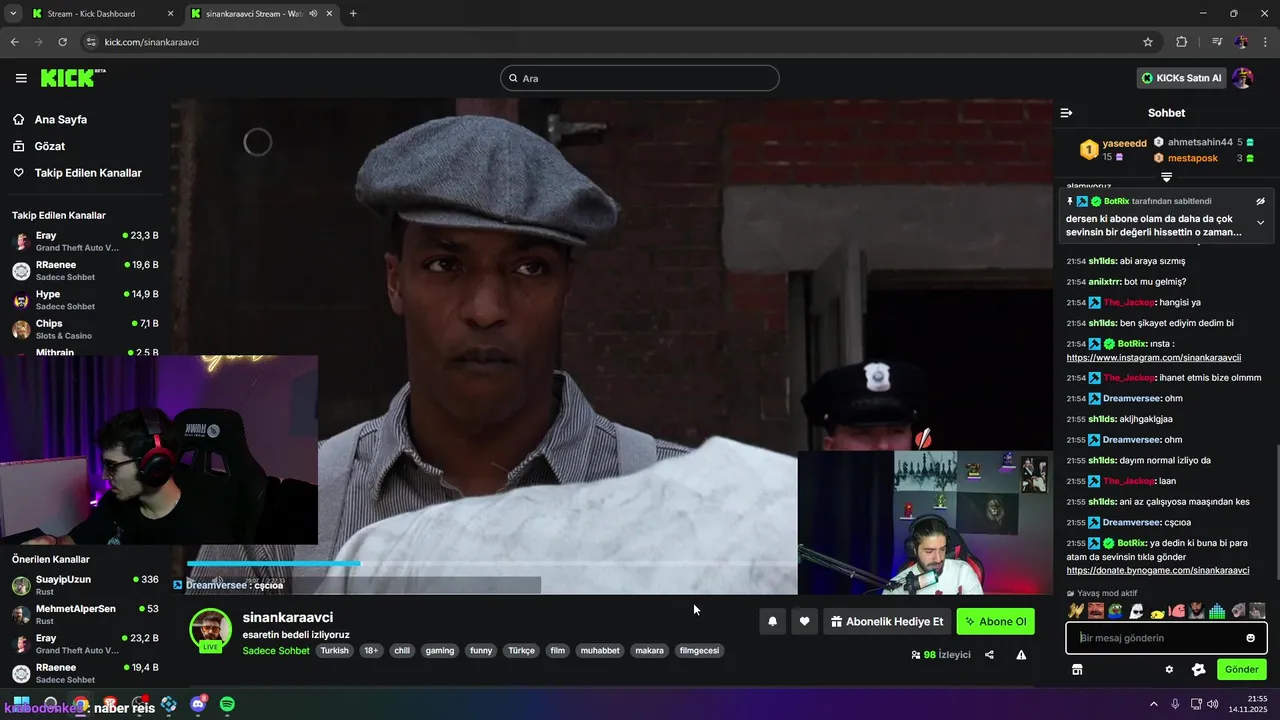Follow the channel with the heart button
This screenshot has height=720, width=1280.
click(x=804, y=621)
